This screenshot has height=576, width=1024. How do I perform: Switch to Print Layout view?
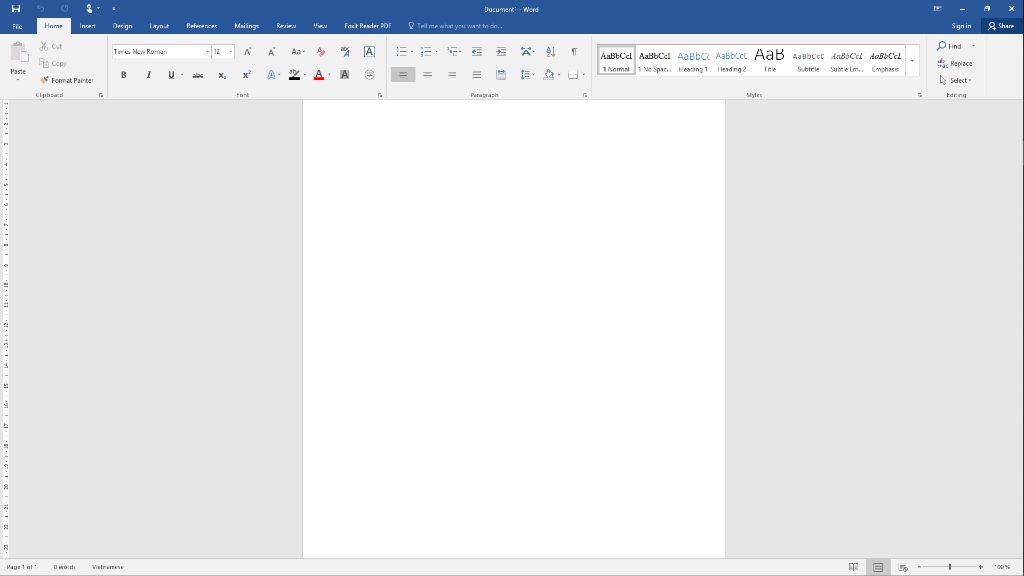click(x=878, y=567)
